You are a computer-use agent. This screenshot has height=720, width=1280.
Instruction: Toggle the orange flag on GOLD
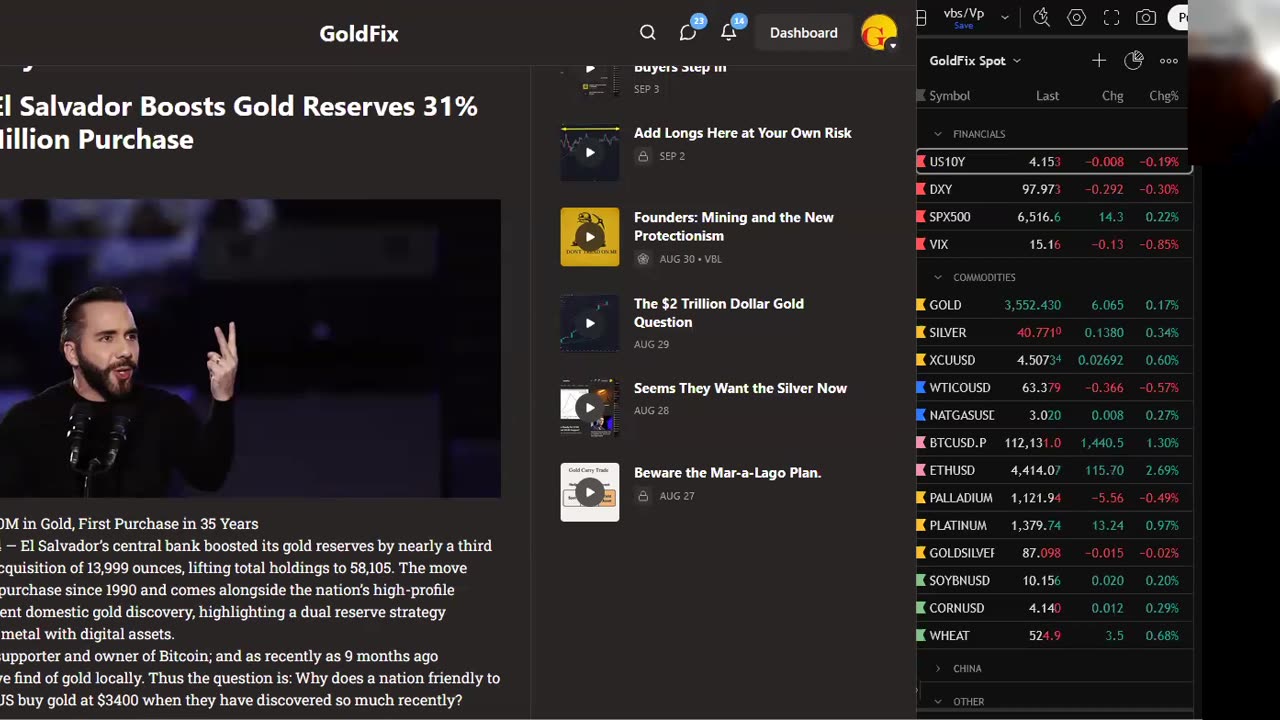coord(921,305)
